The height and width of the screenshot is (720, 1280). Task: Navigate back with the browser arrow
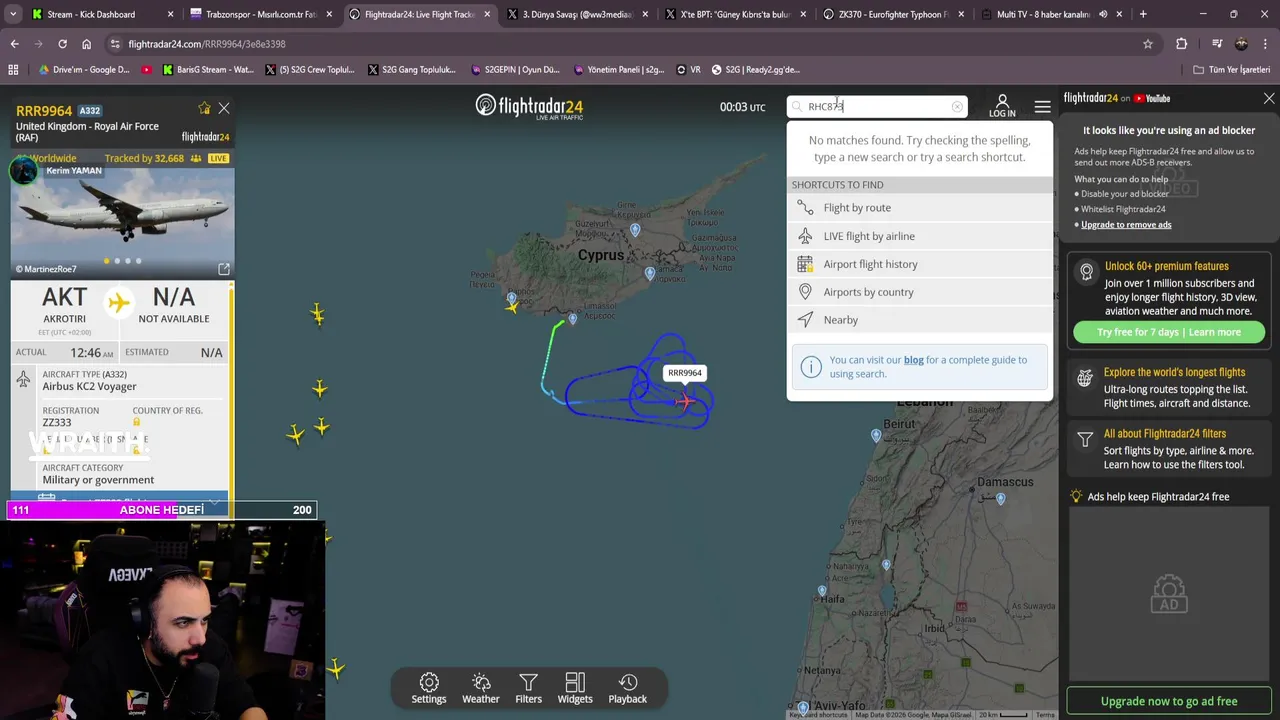pyautogui.click(x=14, y=44)
